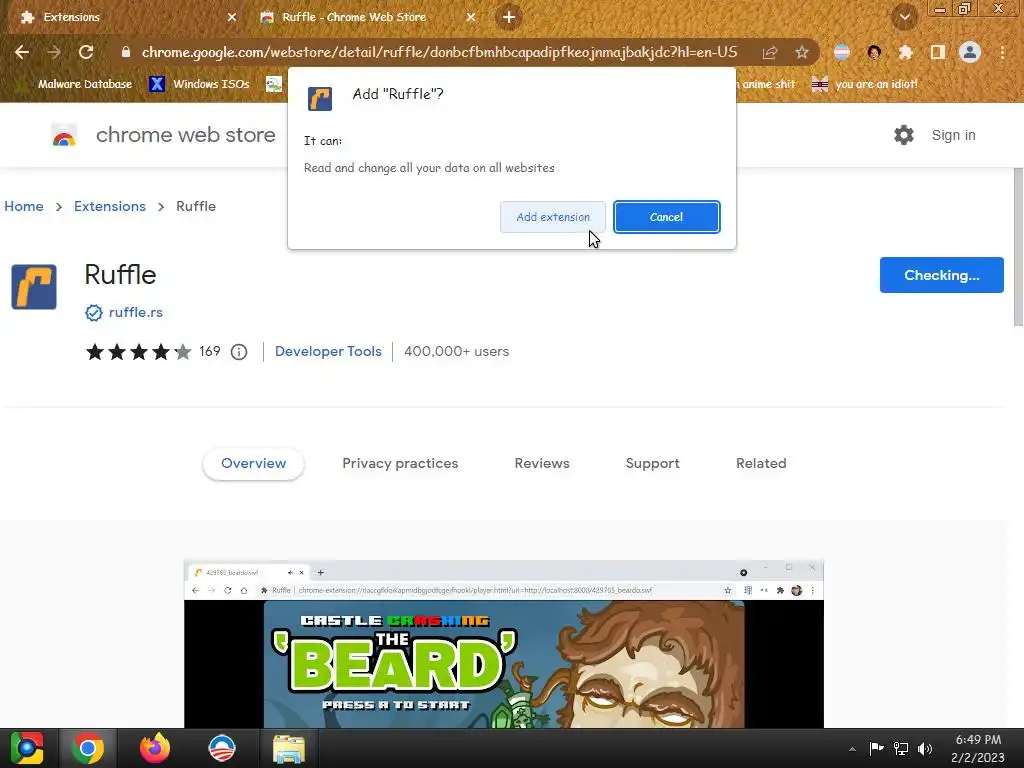Open ruffle.rs publisher link
Image resolution: width=1024 pixels, height=768 pixels.
pos(136,313)
